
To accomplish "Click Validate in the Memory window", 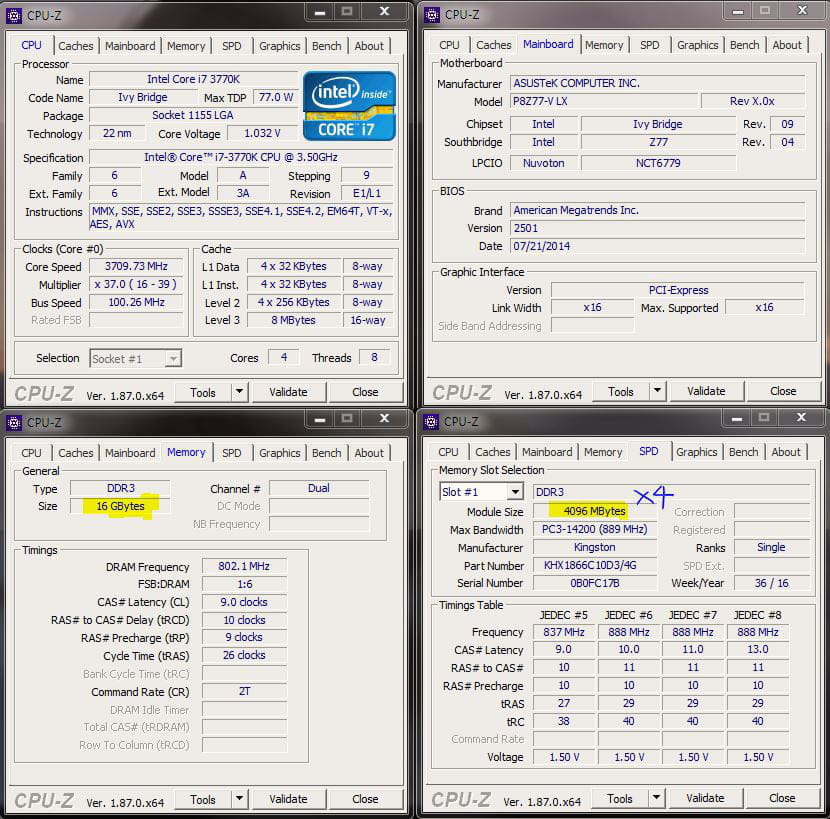I will click(288, 799).
